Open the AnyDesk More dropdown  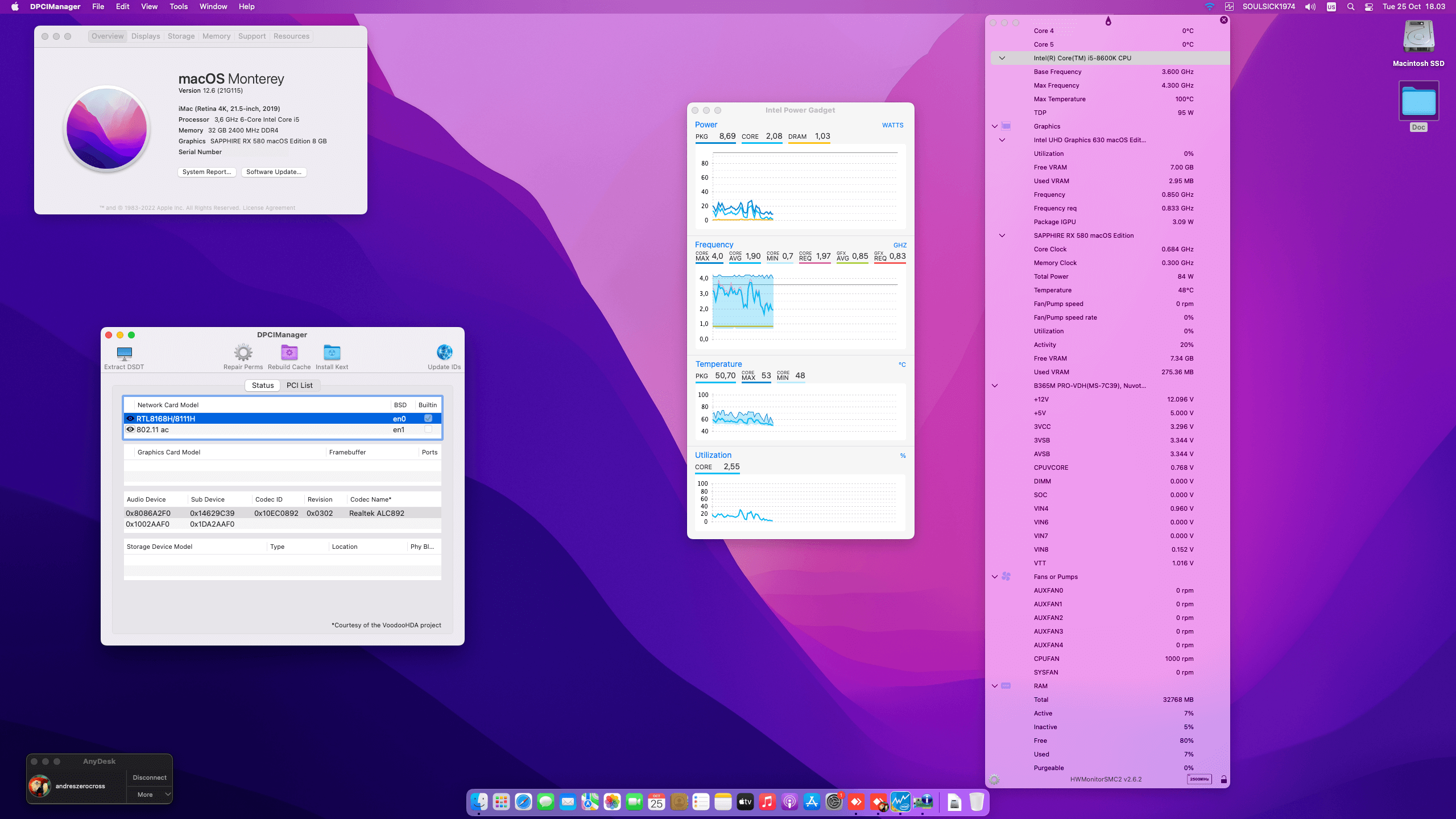149,795
